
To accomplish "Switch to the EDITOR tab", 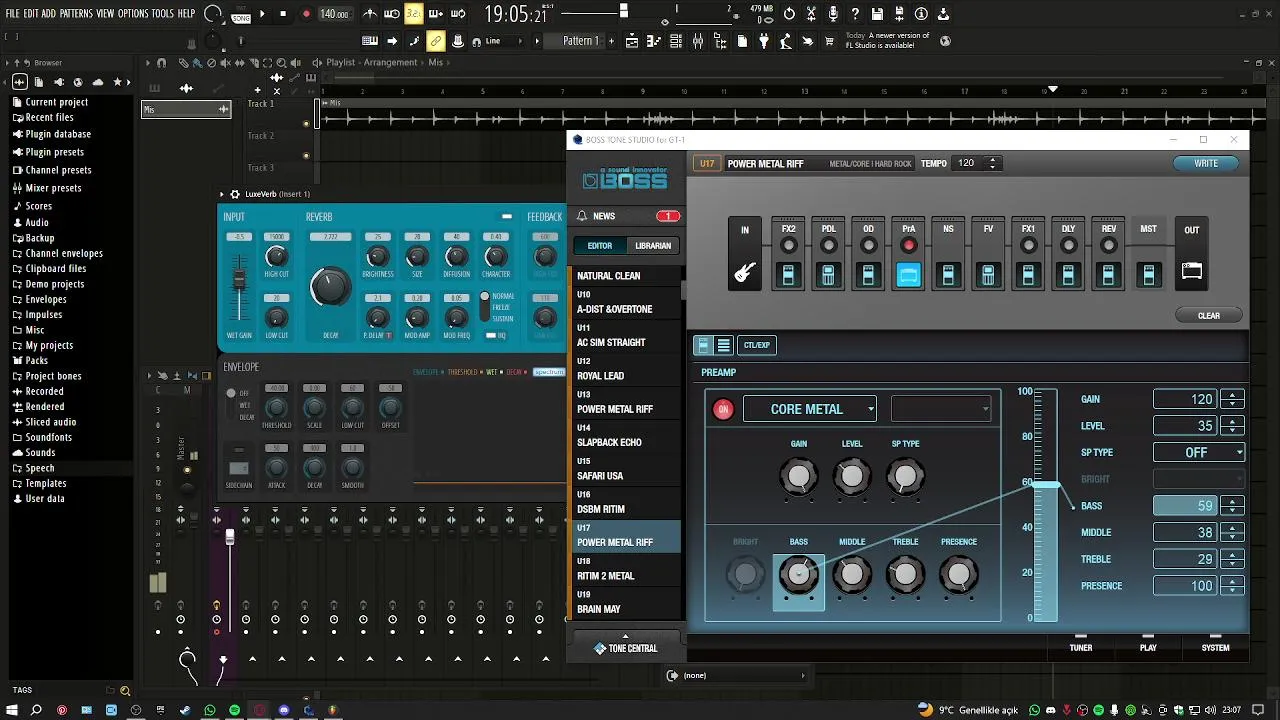I will 600,246.
